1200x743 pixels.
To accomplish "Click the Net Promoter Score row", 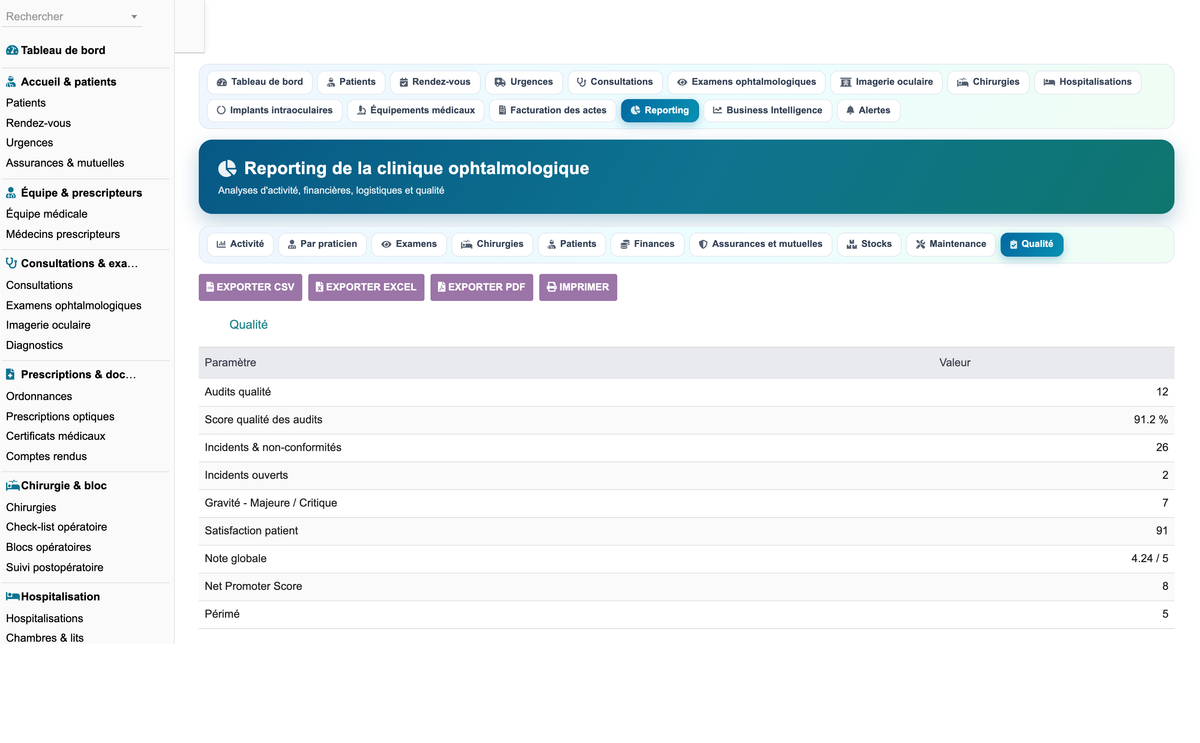I will 686,586.
